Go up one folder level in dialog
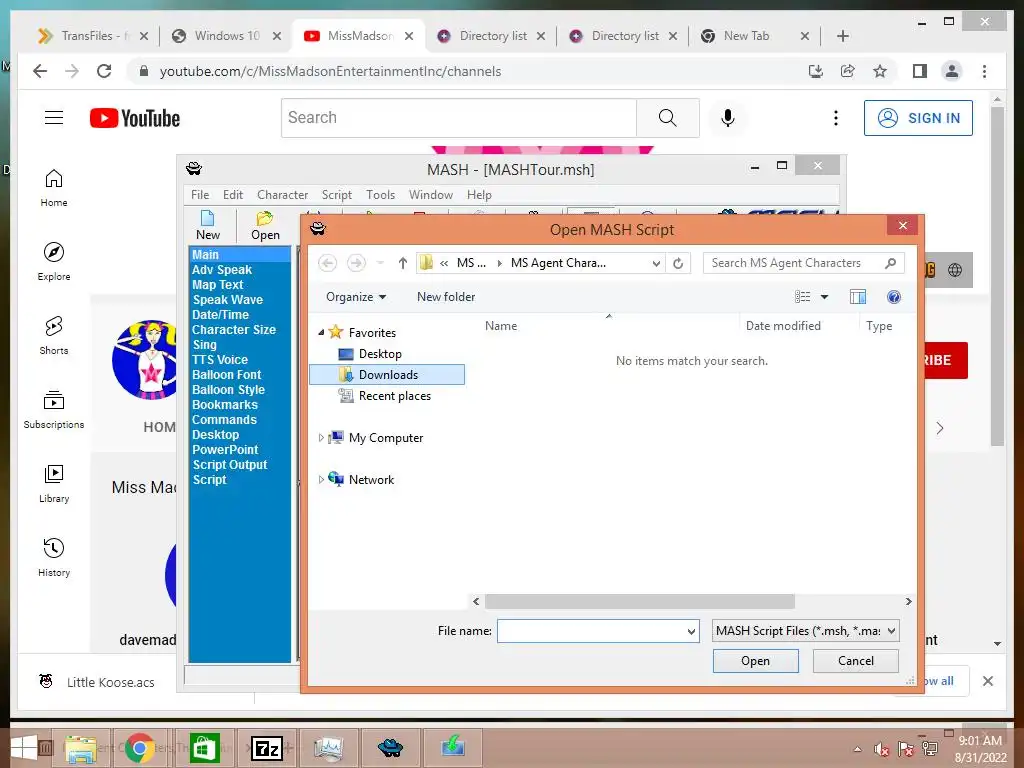This screenshot has width=1024, height=768. pyautogui.click(x=402, y=263)
